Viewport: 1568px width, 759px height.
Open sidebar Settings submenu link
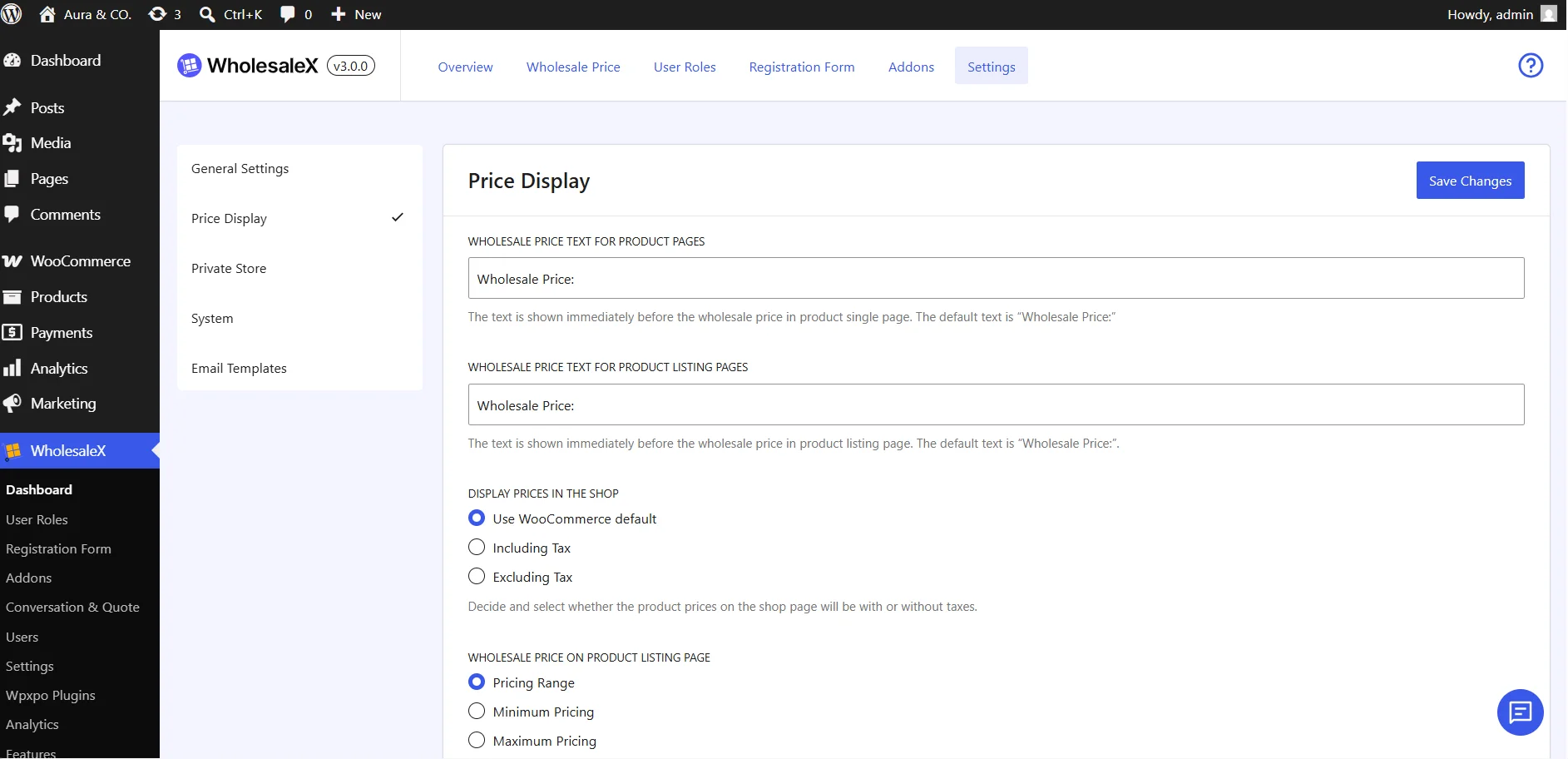coord(29,666)
